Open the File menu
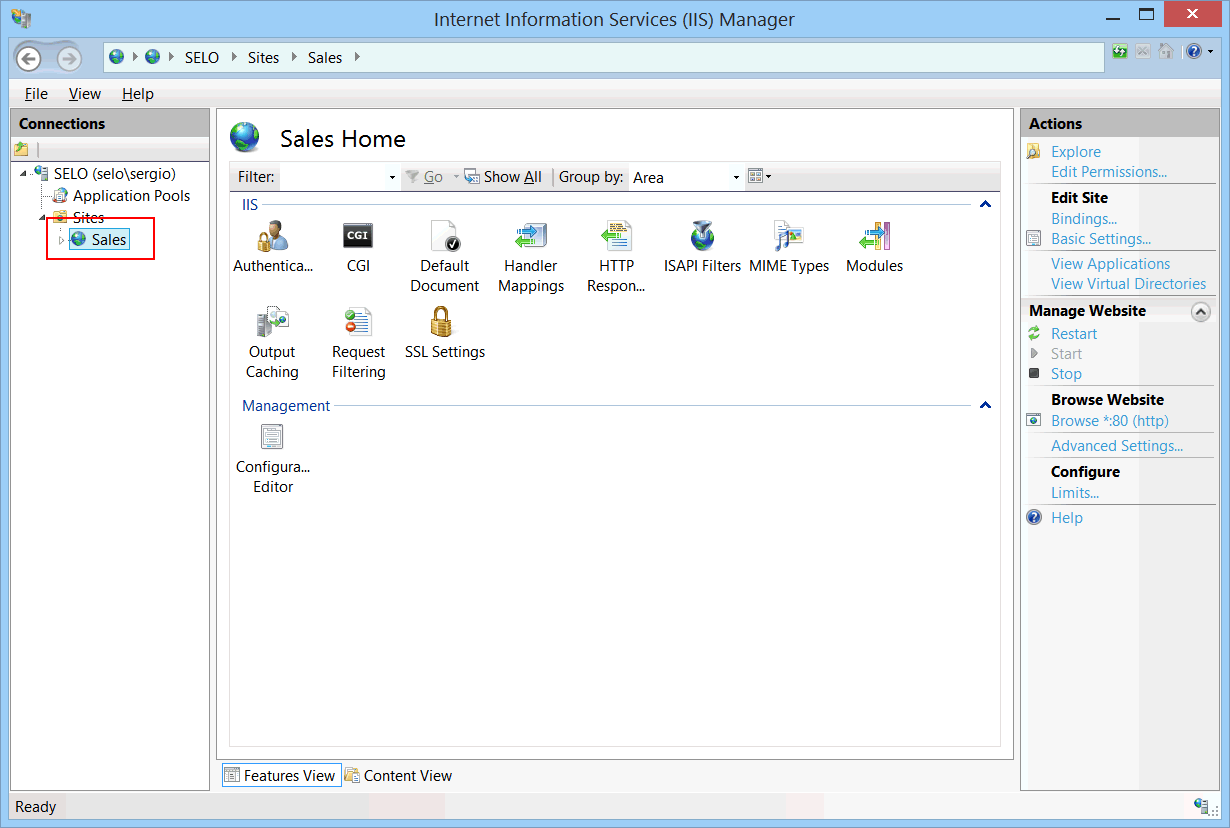1230x828 pixels. [36, 94]
